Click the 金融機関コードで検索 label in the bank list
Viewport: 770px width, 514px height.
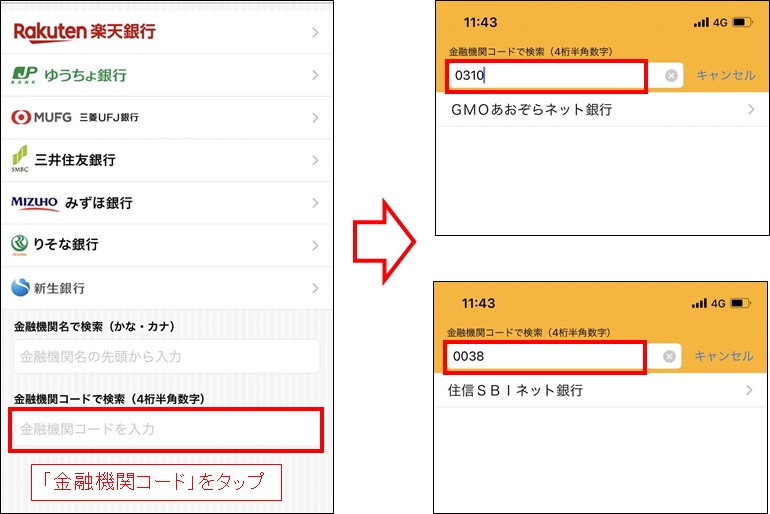pyautogui.click(x=109, y=399)
